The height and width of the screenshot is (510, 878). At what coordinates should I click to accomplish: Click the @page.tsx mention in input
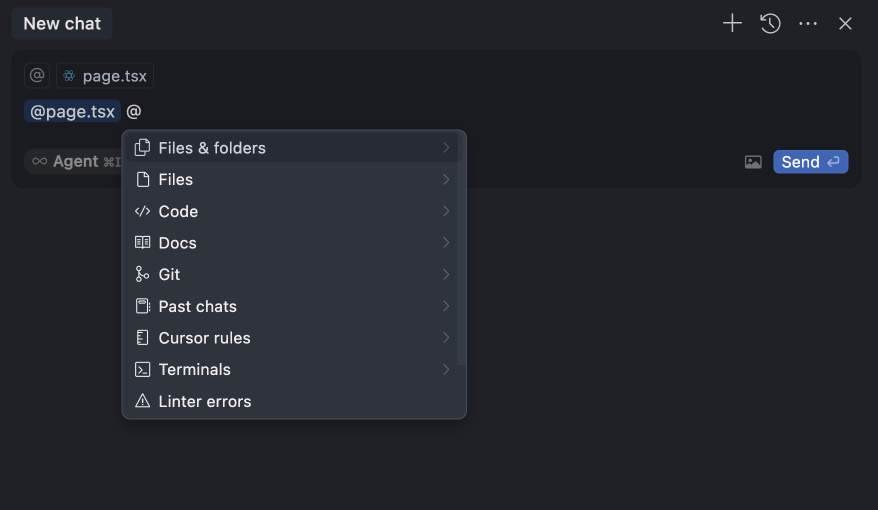(x=72, y=112)
